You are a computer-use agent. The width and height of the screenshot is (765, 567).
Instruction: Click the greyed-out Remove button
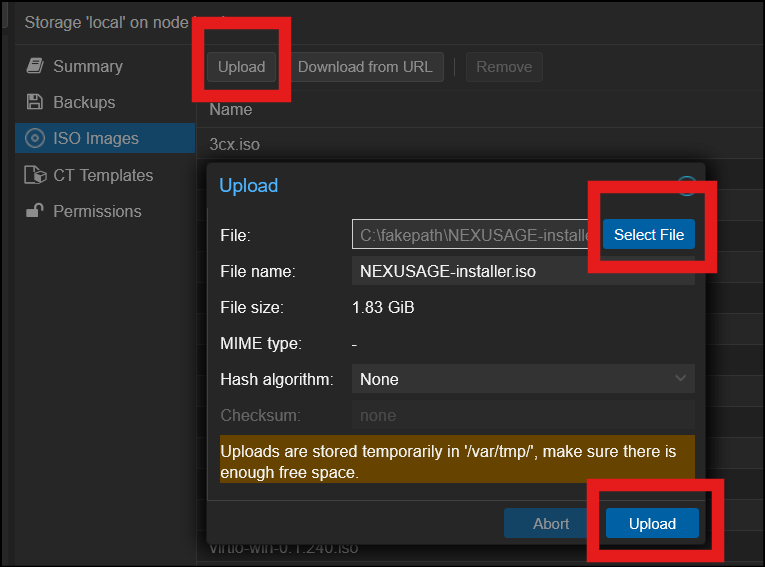tap(504, 67)
